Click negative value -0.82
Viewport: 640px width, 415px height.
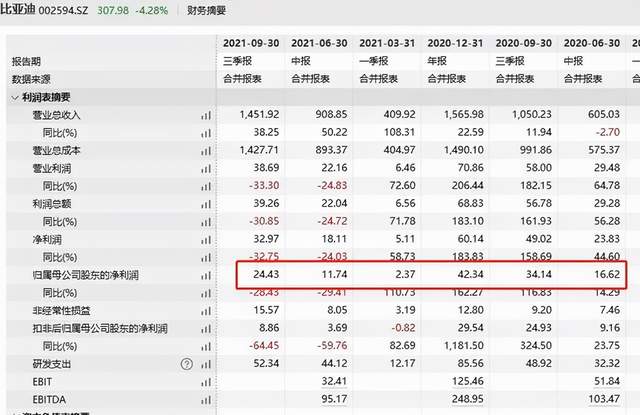pos(403,328)
